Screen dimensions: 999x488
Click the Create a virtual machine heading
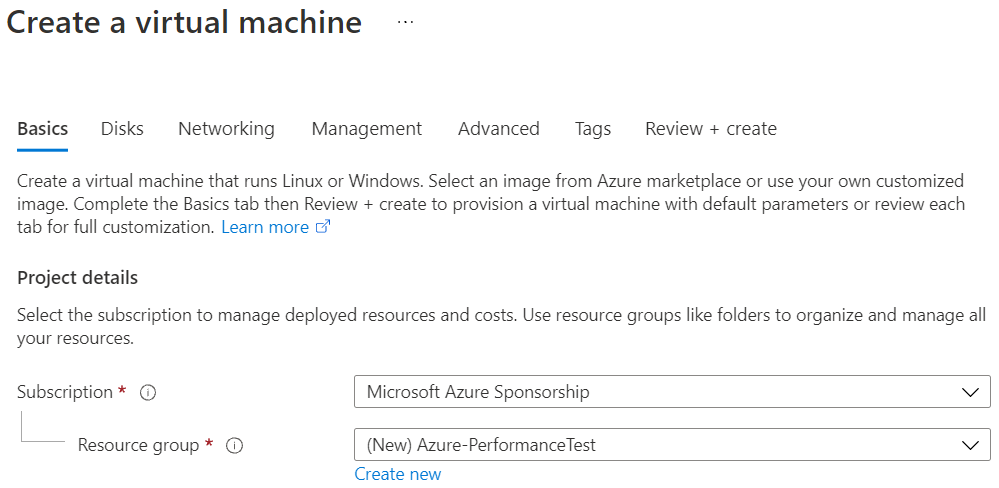tap(184, 22)
